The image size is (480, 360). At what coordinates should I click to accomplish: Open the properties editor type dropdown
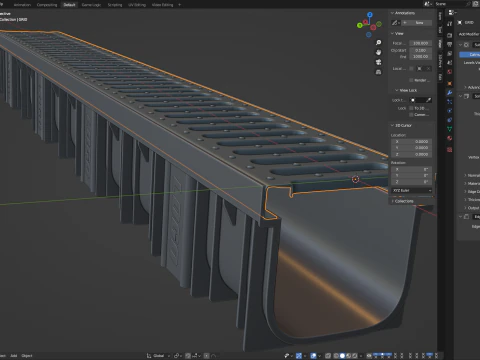[452, 12]
